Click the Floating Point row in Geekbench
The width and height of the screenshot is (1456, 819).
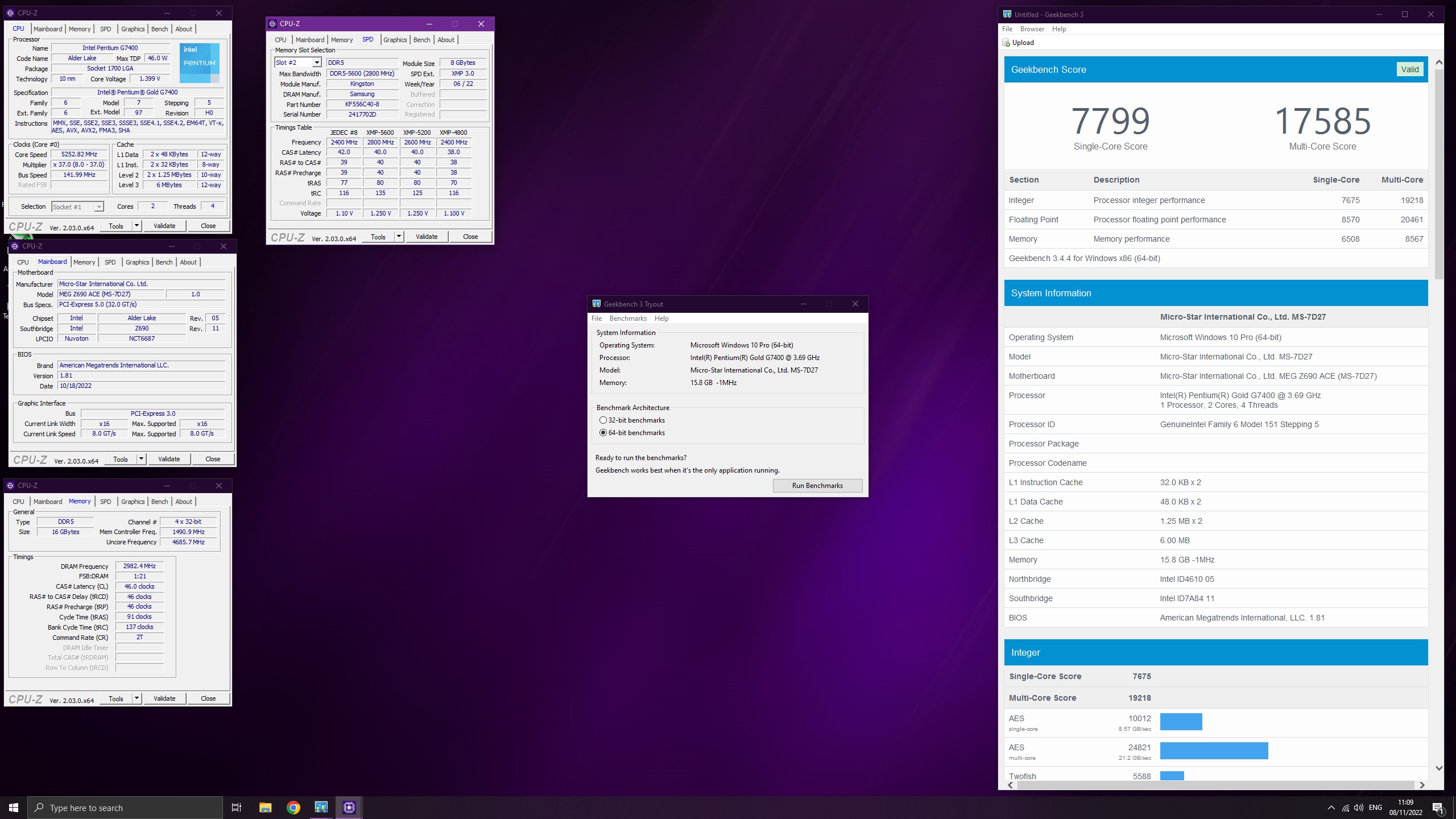tap(1215, 220)
